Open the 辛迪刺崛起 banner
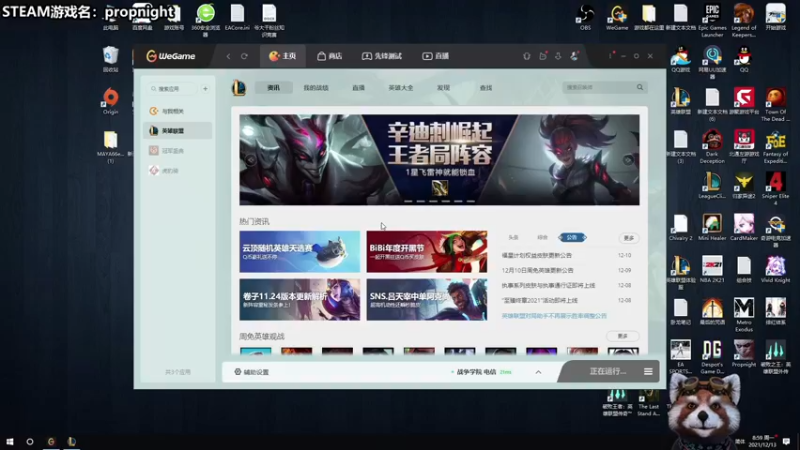 (x=439, y=160)
